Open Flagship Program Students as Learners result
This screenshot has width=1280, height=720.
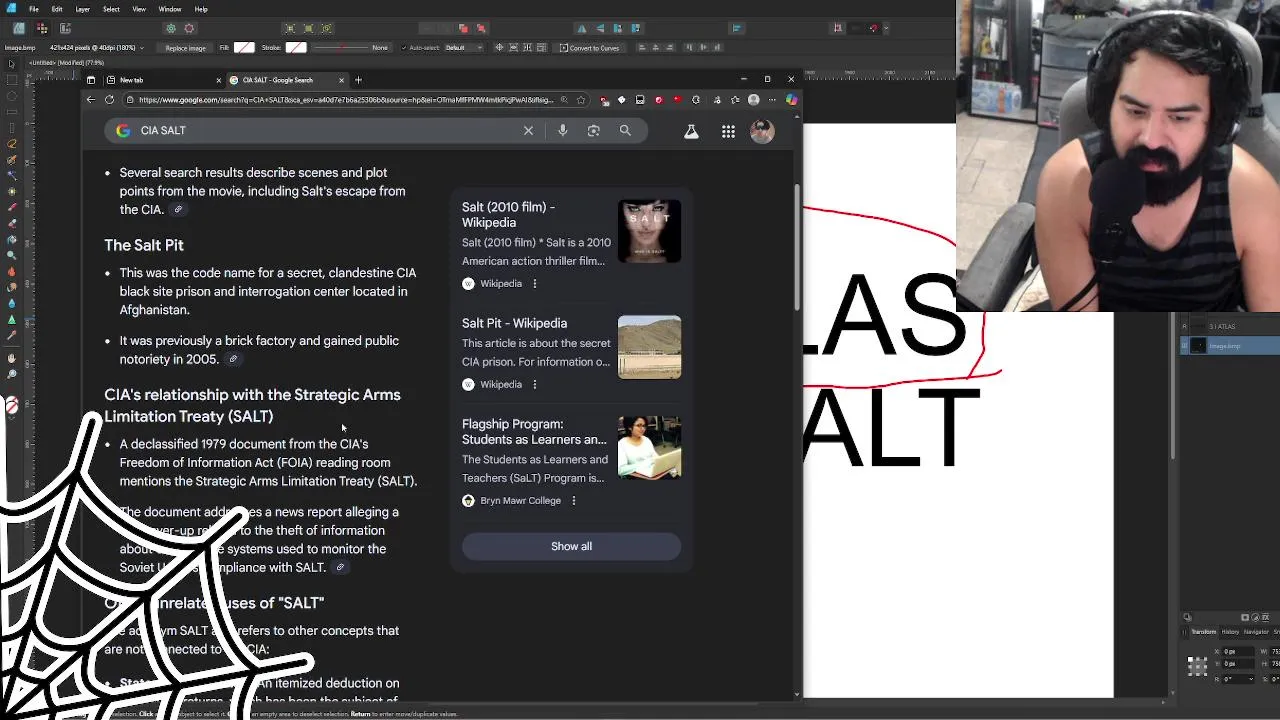pos(534,432)
